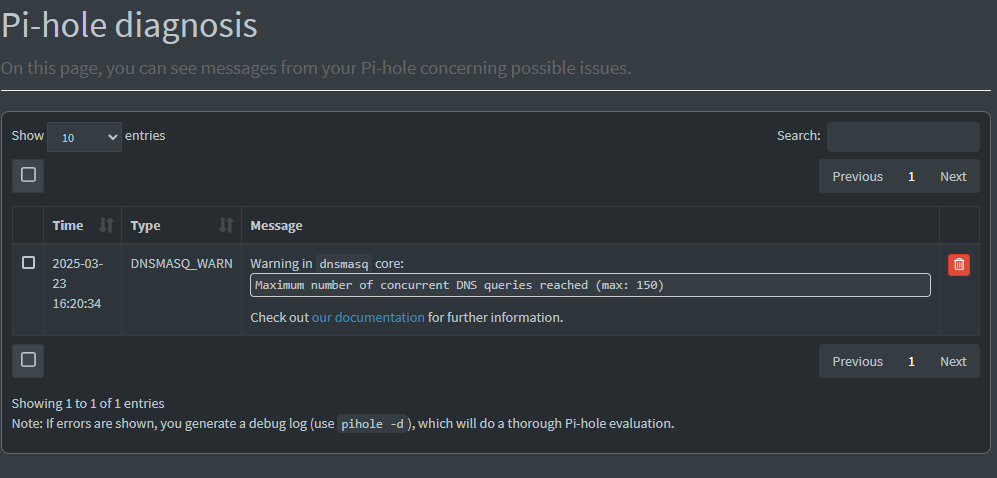This screenshot has height=478, width=997.
Task: Sort table by Type column arrows
Action: pyautogui.click(x=226, y=225)
